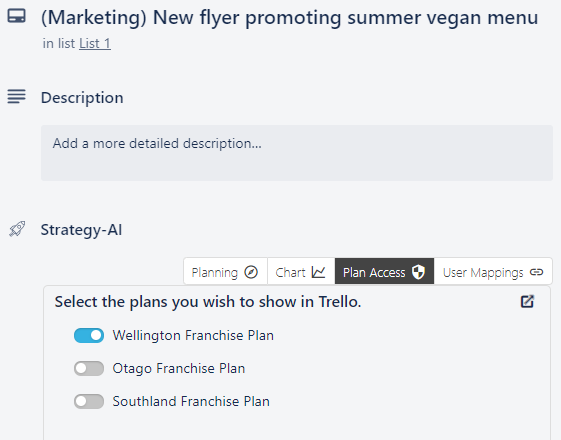Click the card icon beside the title
561x440 pixels.
tap(16, 16)
